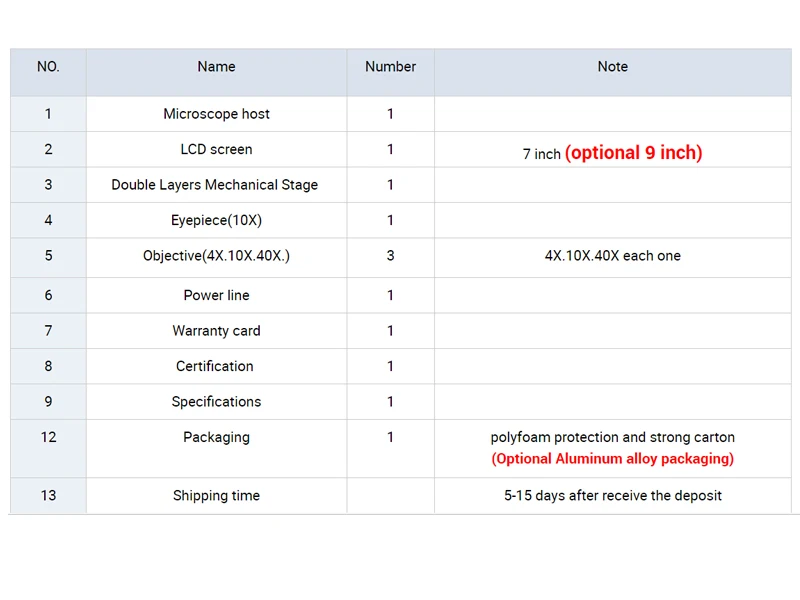800x600 pixels.
Task: Click quantity '1' in Certification row
Action: coord(390,366)
